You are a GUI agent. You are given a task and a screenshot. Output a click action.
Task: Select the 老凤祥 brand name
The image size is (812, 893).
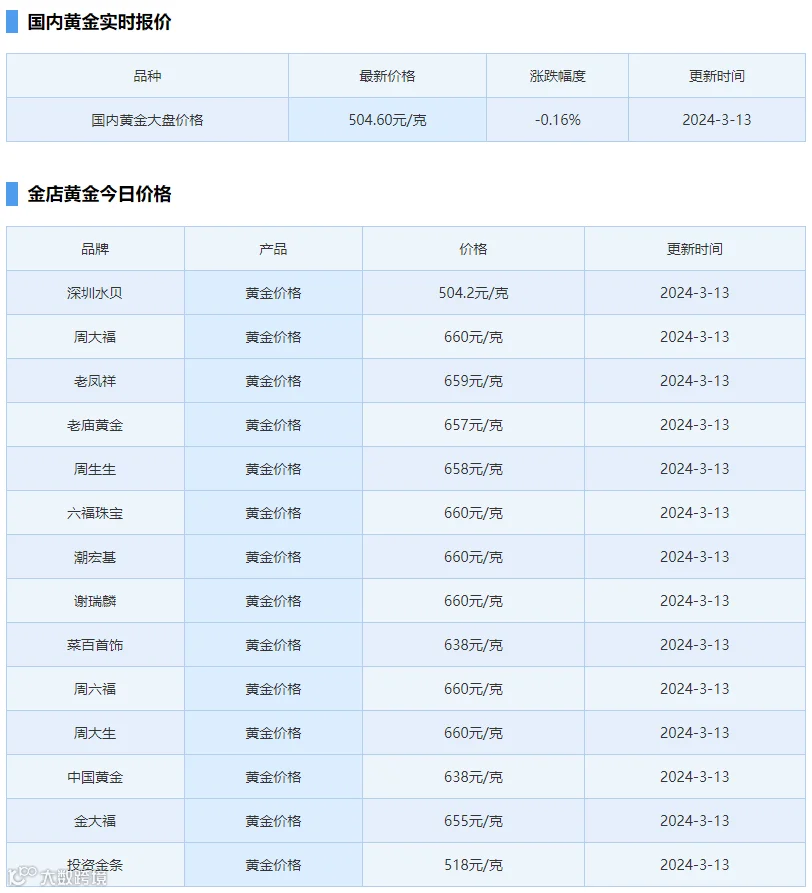tap(95, 381)
